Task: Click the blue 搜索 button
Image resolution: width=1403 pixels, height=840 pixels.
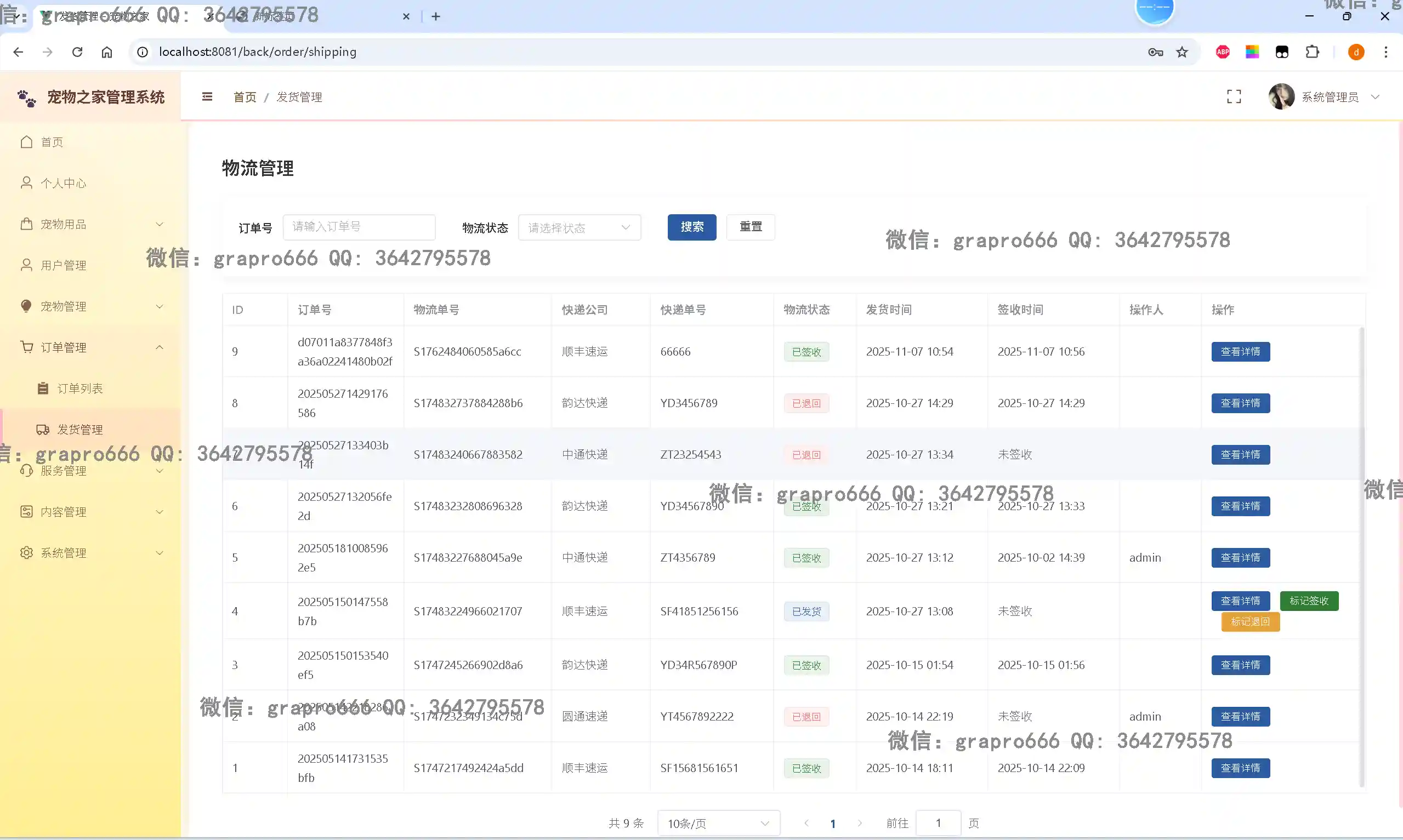Action: [x=691, y=227]
